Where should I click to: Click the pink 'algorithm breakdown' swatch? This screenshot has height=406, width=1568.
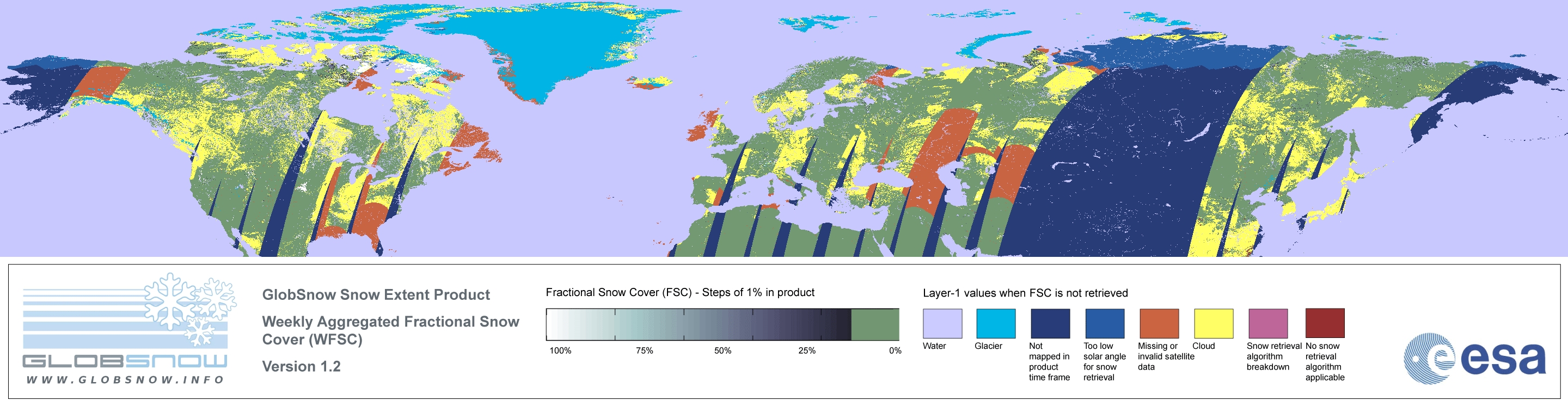coord(1268,323)
